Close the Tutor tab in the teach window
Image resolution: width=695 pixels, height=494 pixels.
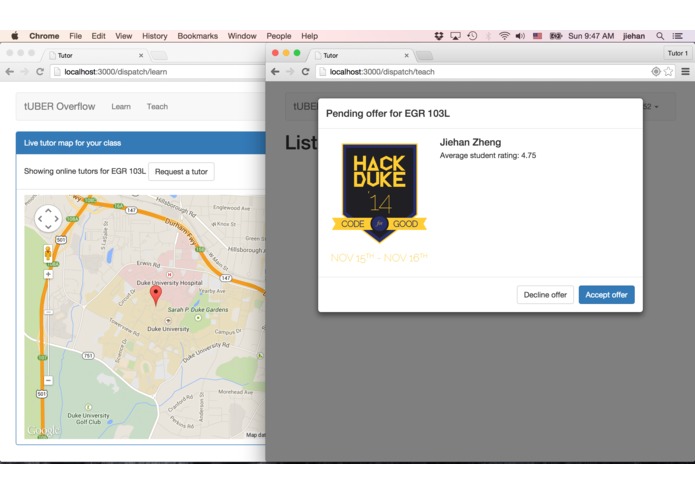click(406, 55)
